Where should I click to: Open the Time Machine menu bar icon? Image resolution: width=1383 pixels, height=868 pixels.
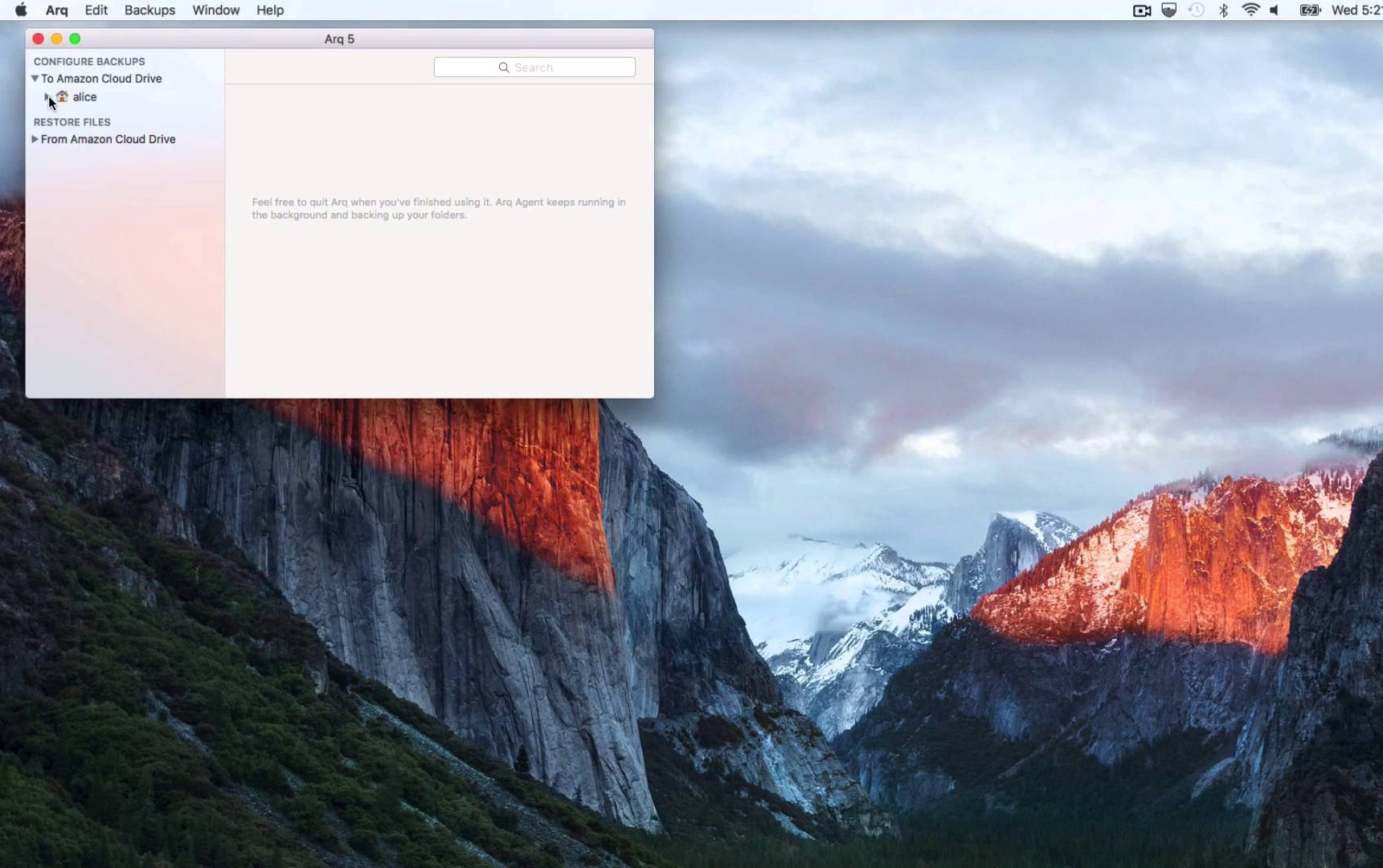[x=1196, y=10]
